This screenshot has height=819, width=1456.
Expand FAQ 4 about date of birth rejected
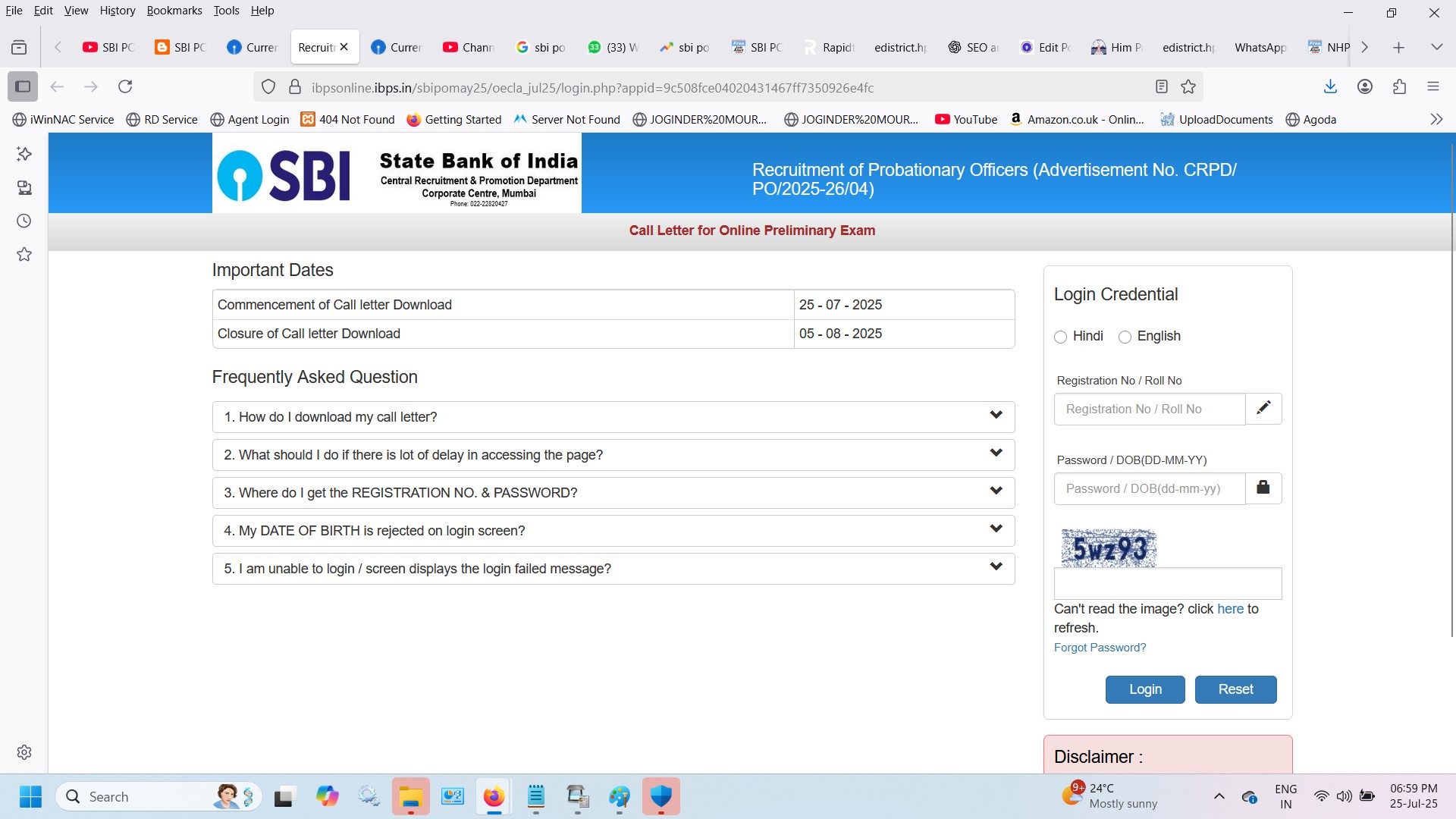pos(613,531)
